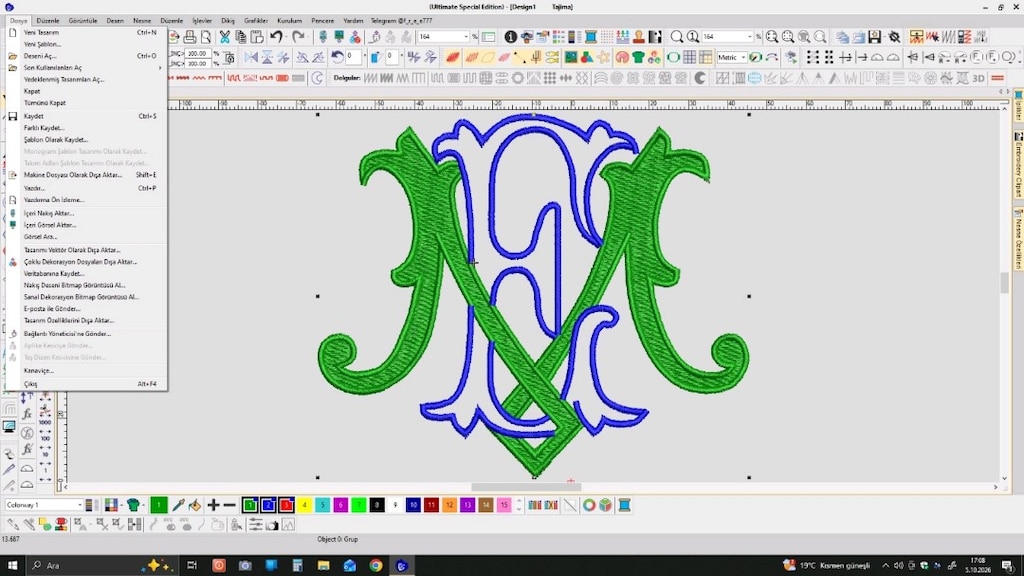The width and height of the screenshot is (1024, 576).
Task: Click the Cut scissors icon
Action: tap(225, 37)
